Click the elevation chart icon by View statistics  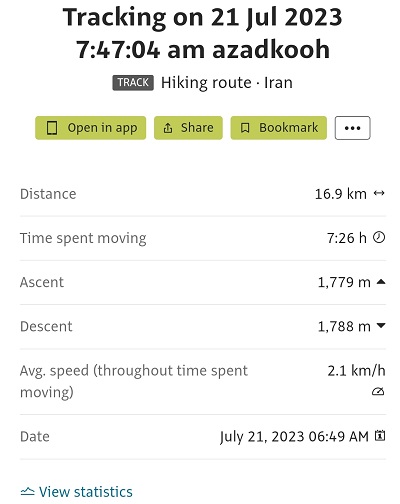coord(27,491)
